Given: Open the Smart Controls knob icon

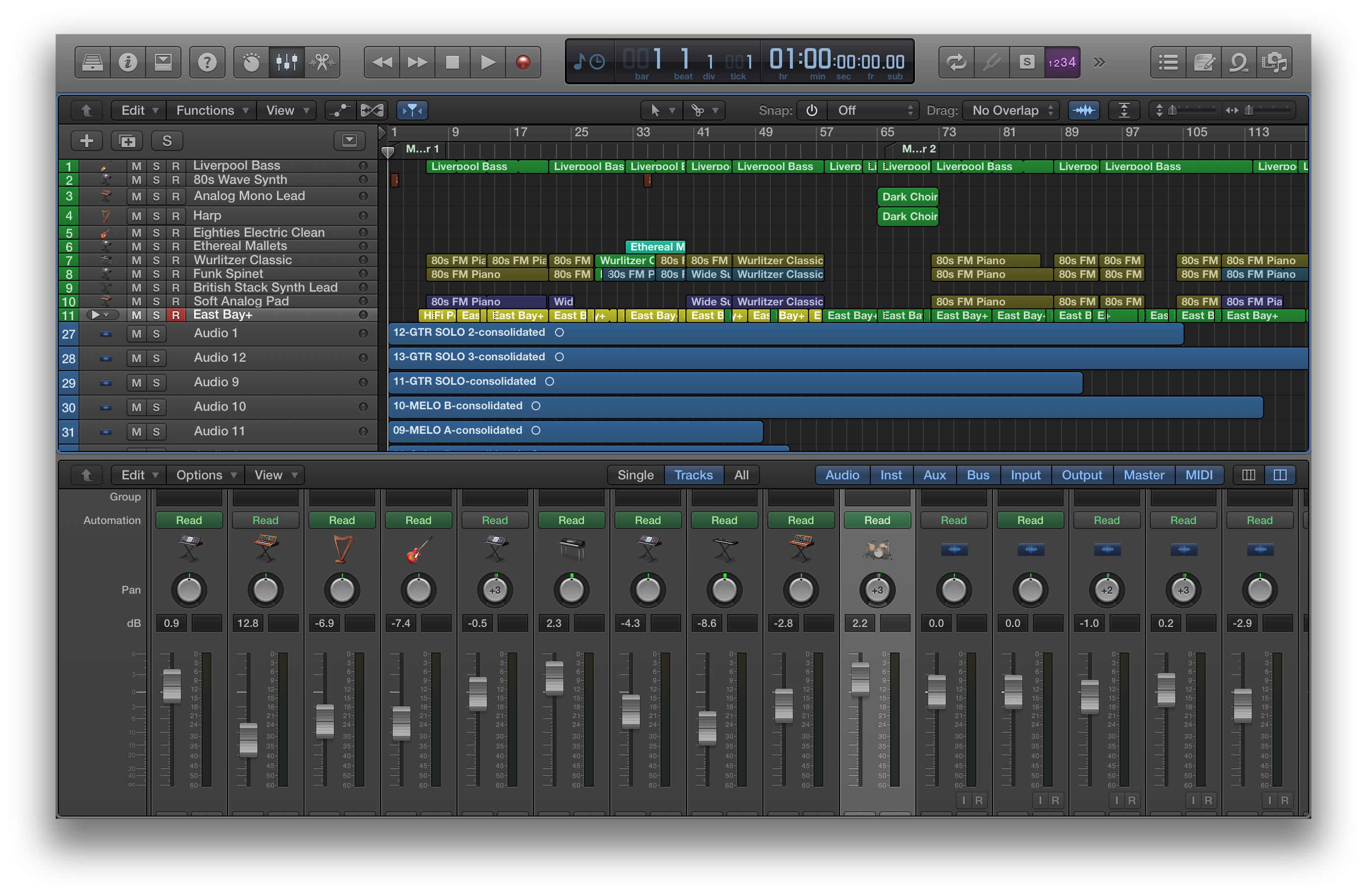Looking at the screenshot, I should point(251,62).
